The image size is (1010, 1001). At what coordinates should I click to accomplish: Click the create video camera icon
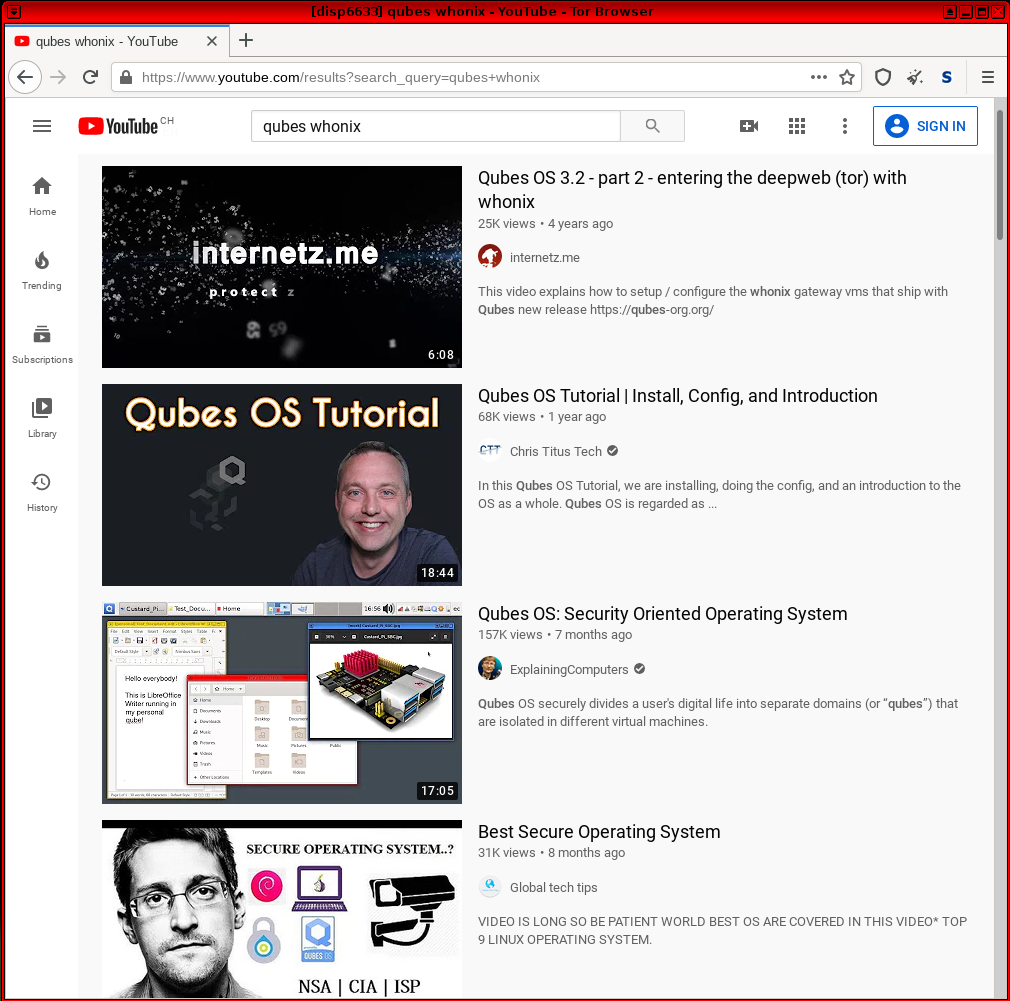[x=748, y=126]
